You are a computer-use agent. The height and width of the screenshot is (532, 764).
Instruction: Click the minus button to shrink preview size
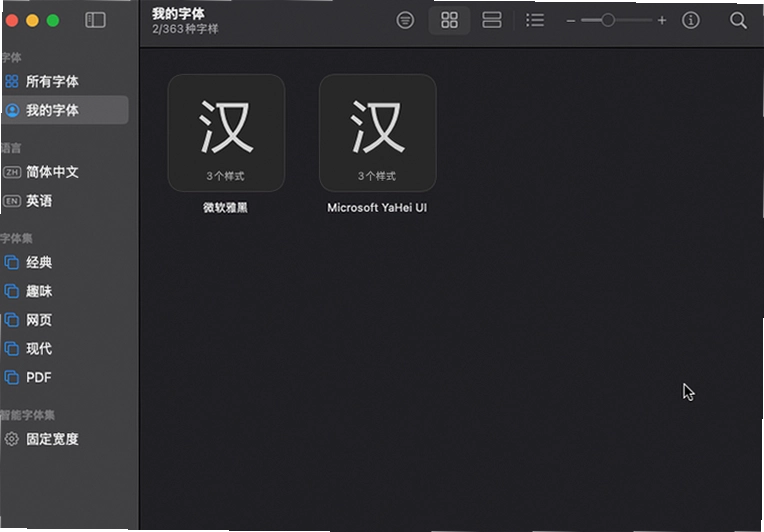pyautogui.click(x=571, y=21)
